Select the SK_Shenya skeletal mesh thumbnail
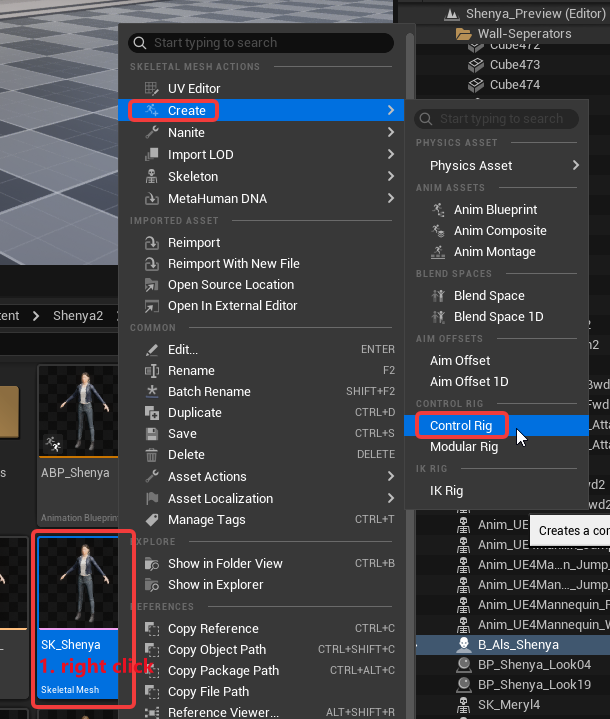Viewport: 610px width, 719px height. (x=78, y=582)
